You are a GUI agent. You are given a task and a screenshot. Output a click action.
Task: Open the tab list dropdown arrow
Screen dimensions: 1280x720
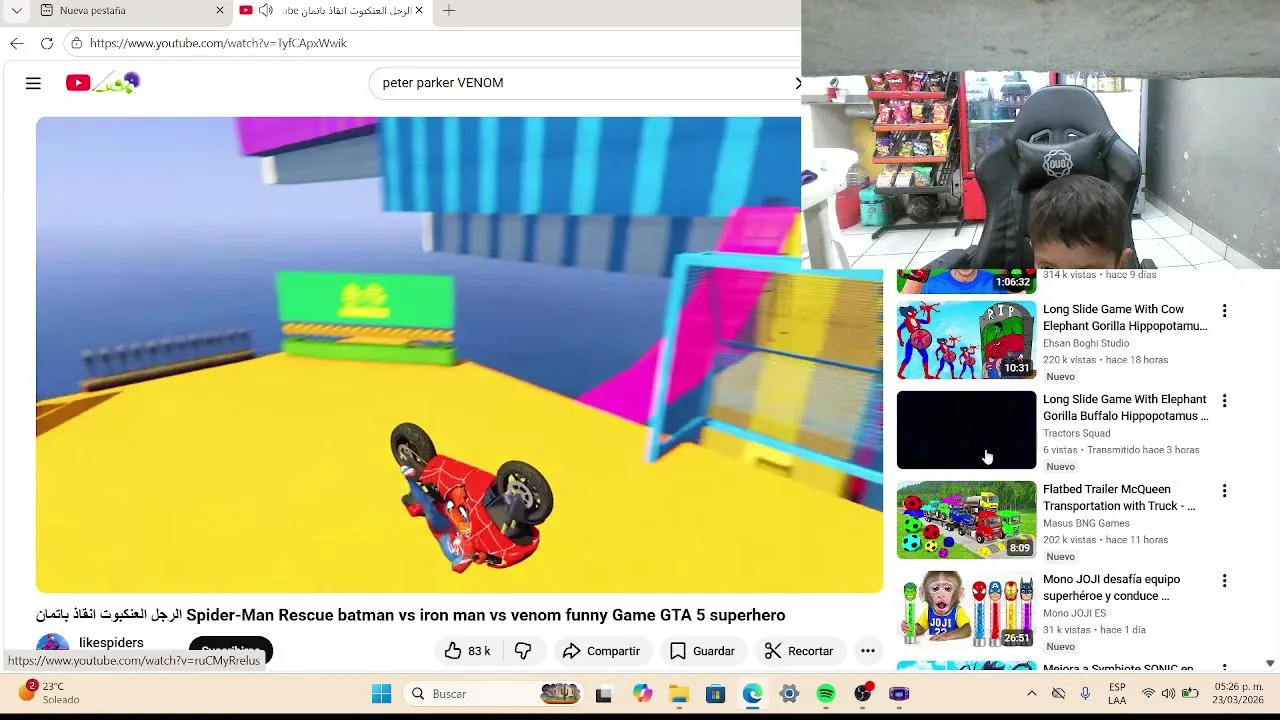16,10
